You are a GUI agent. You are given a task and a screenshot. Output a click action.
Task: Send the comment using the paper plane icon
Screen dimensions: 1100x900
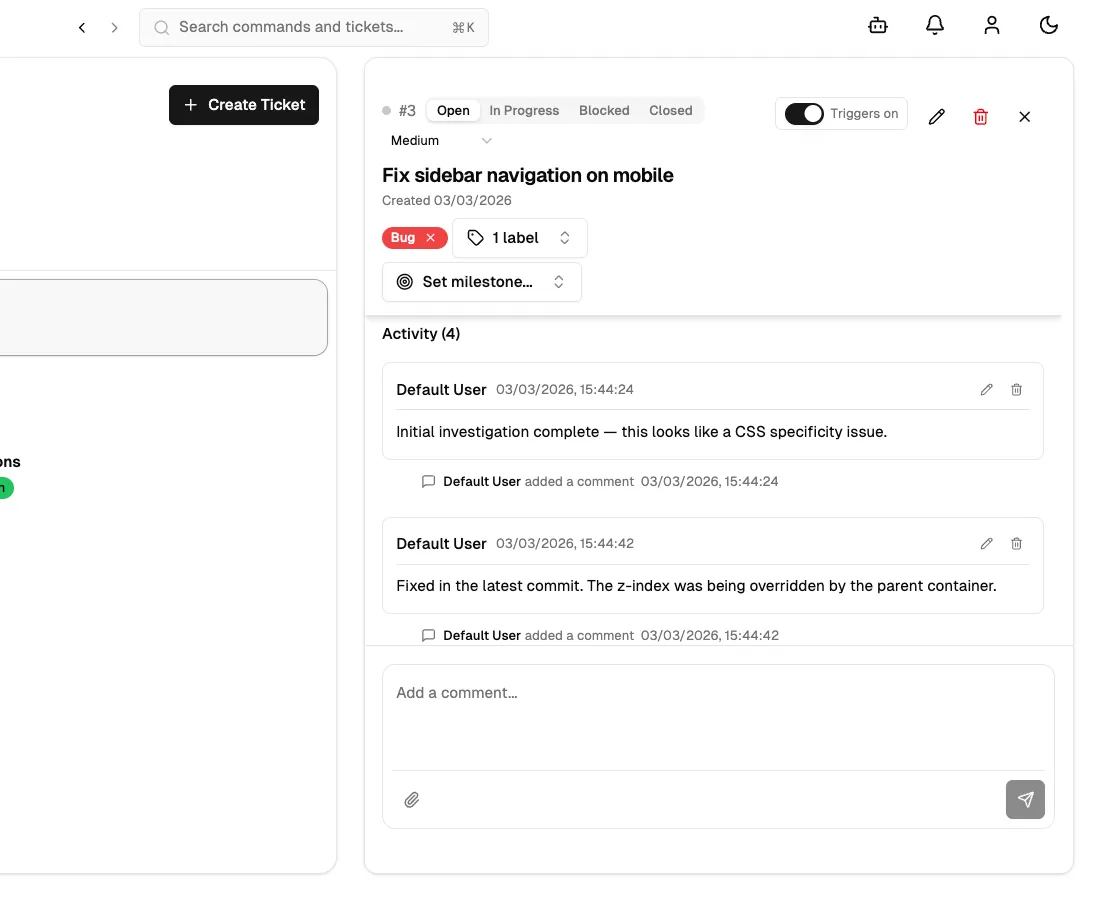coord(1025,799)
